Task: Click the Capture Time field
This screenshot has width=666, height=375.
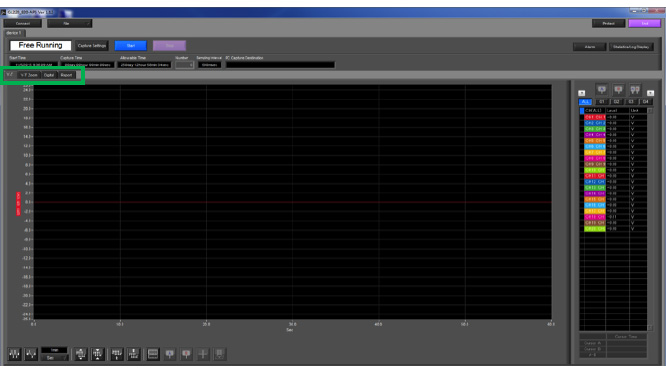Action: click(x=87, y=65)
